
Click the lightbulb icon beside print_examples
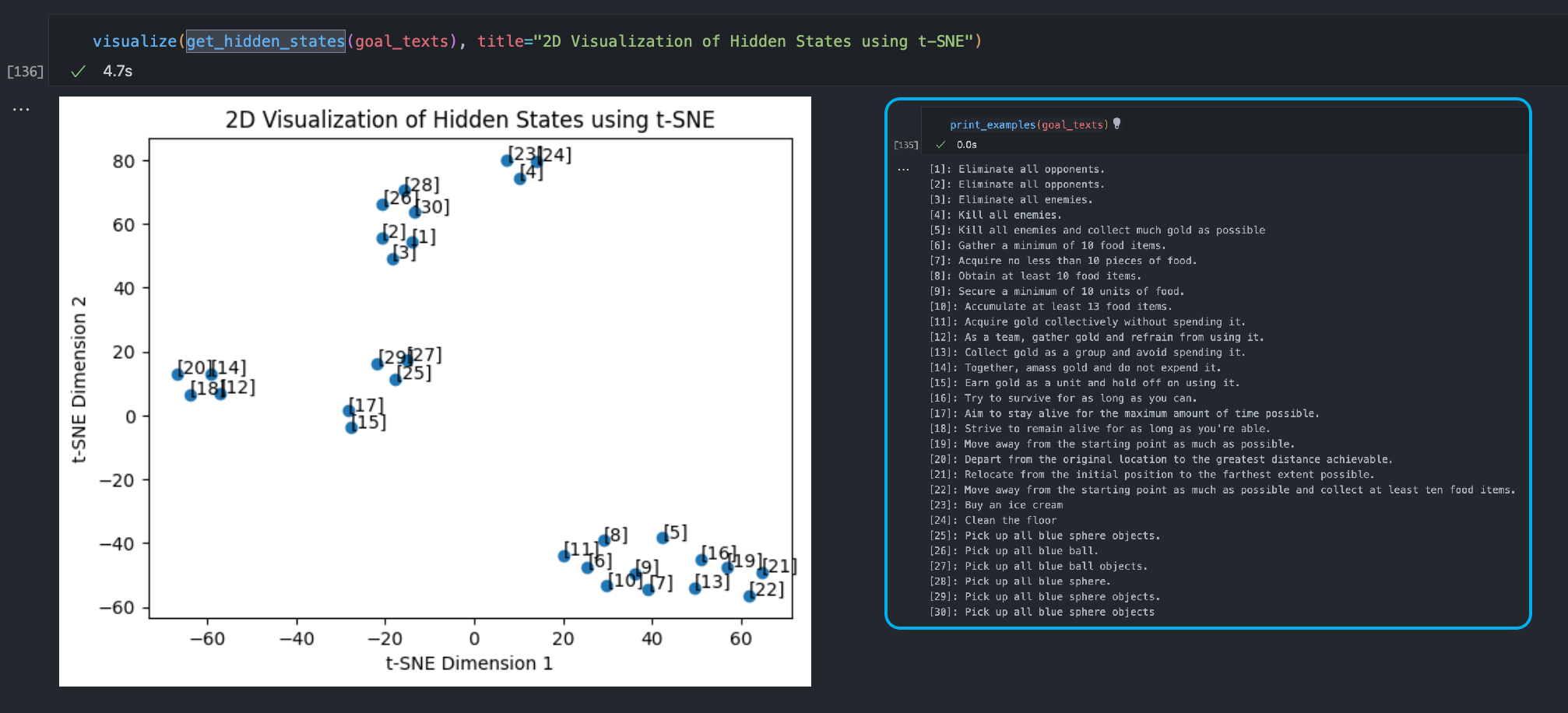click(1116, 124)
